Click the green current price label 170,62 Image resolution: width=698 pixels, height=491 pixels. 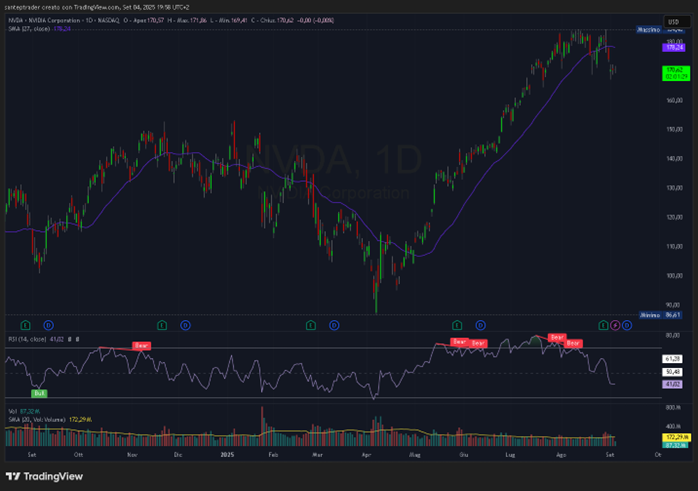coord(676,73)
